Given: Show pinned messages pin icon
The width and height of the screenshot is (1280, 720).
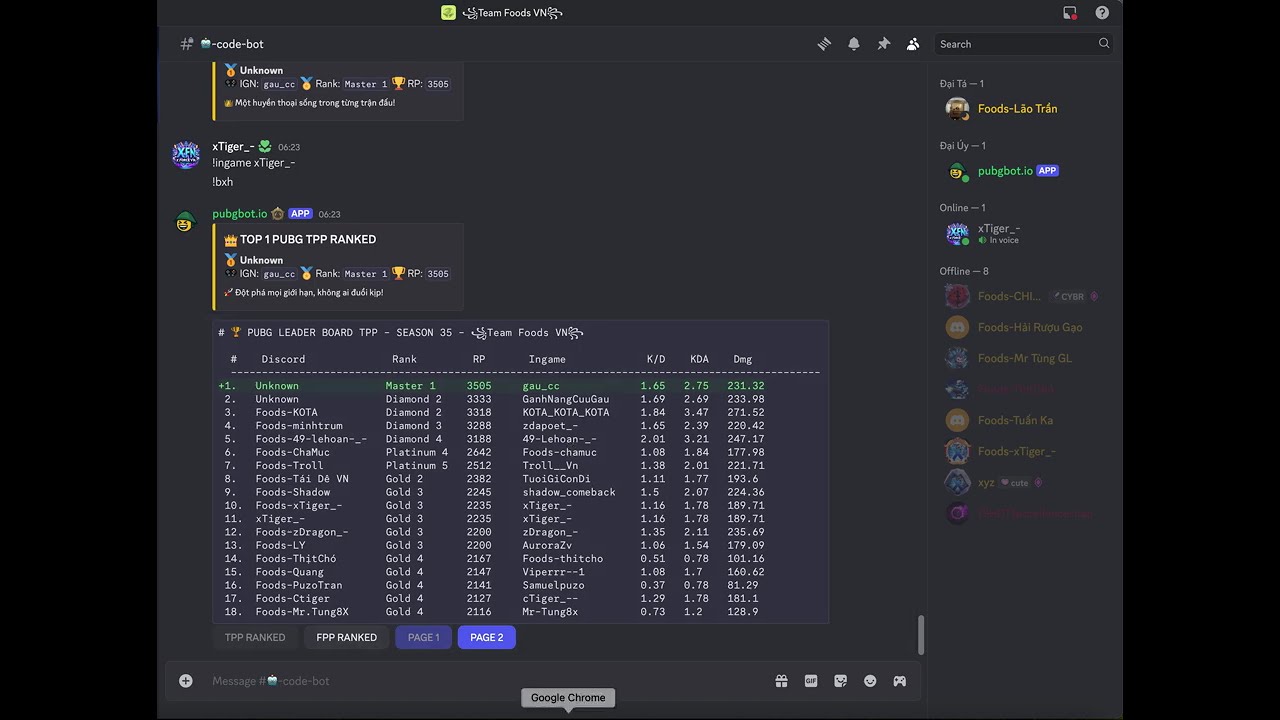Looking at the screenshot, I should point(884,44).
